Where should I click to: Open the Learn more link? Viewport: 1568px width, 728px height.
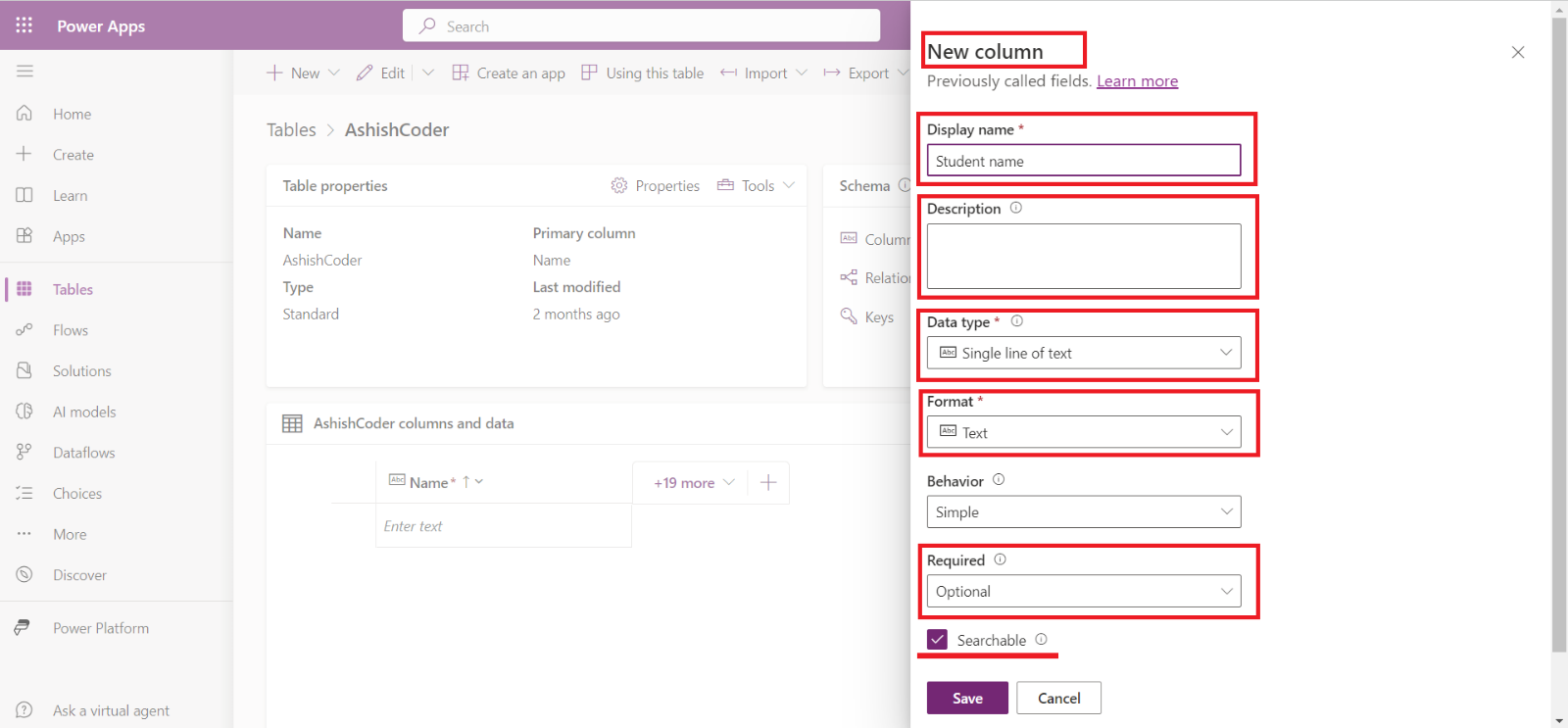coord(1137,81)
